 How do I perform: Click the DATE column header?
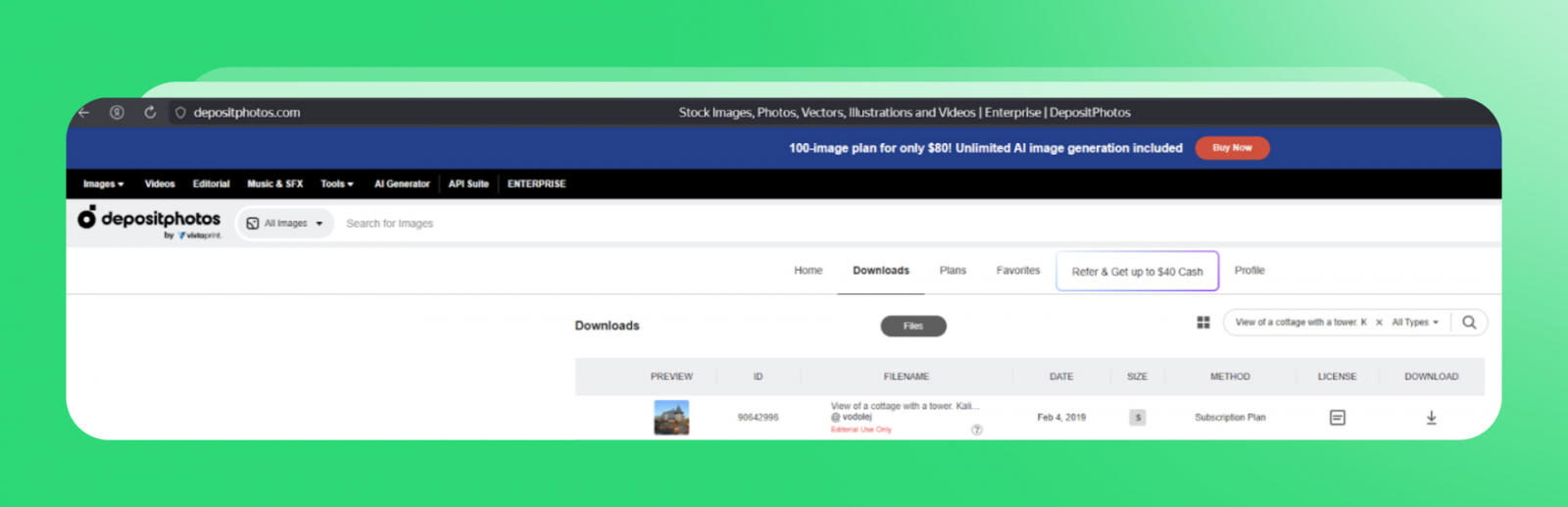tap(1061, 377)
